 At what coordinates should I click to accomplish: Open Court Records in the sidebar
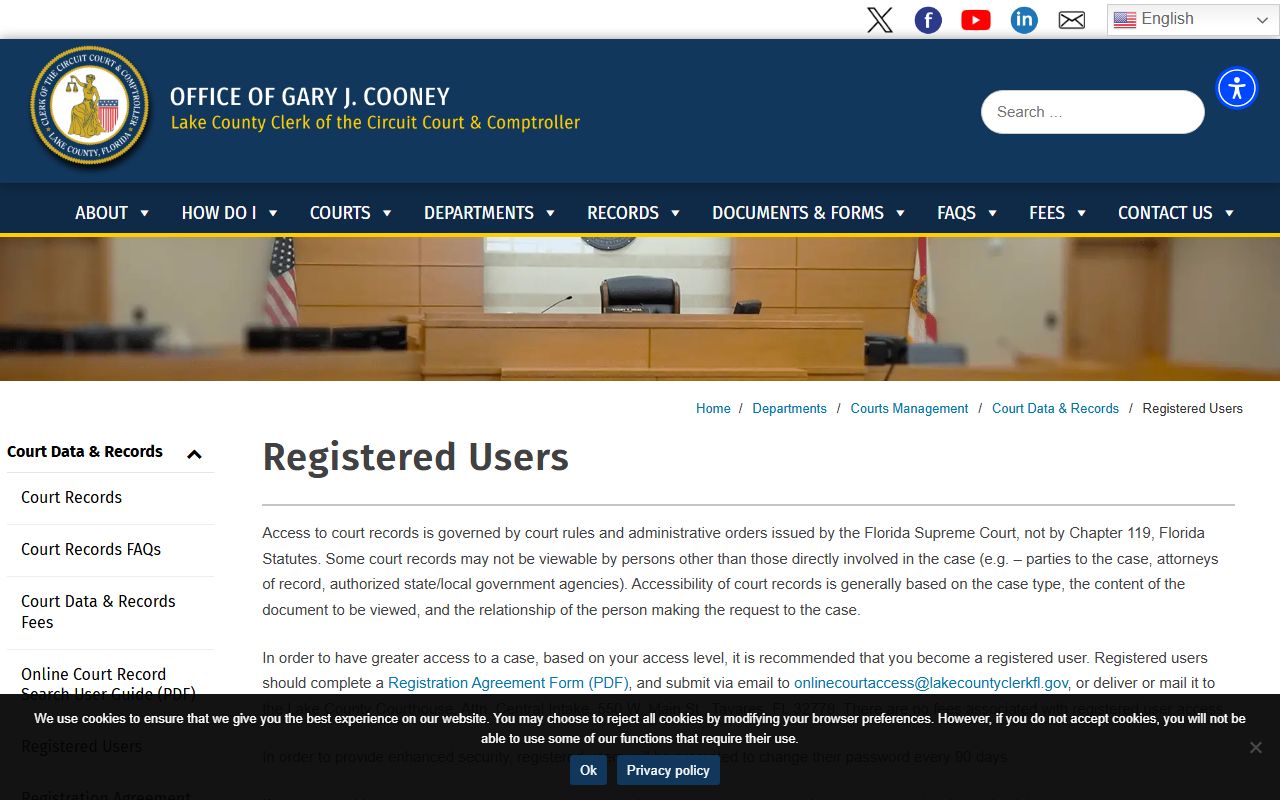71,497
